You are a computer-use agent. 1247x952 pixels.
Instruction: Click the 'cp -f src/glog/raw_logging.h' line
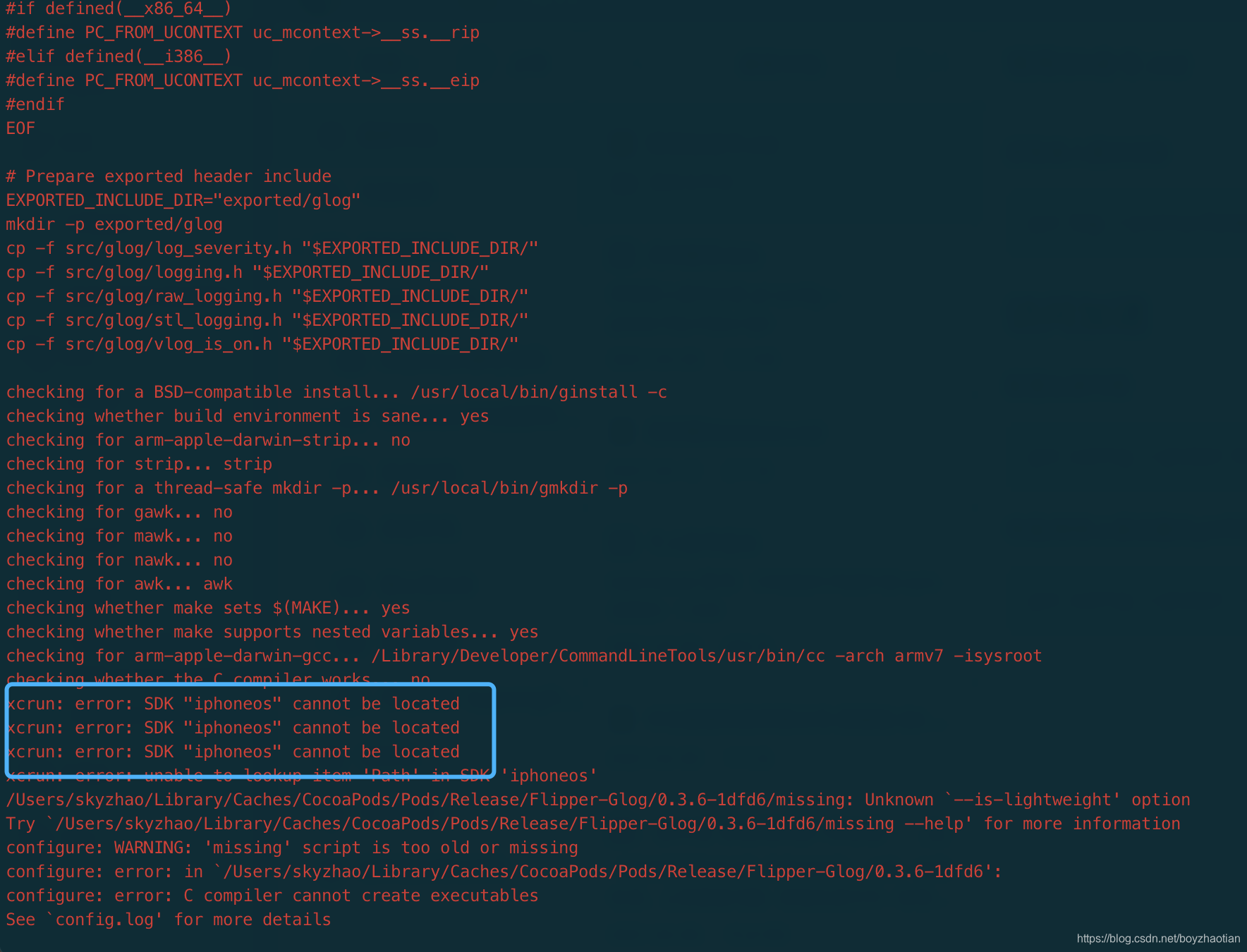click(267, 296)
